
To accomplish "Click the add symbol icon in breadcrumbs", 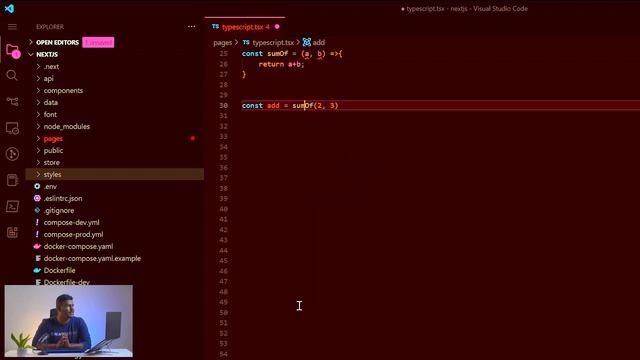I will [x=307, y=42].
